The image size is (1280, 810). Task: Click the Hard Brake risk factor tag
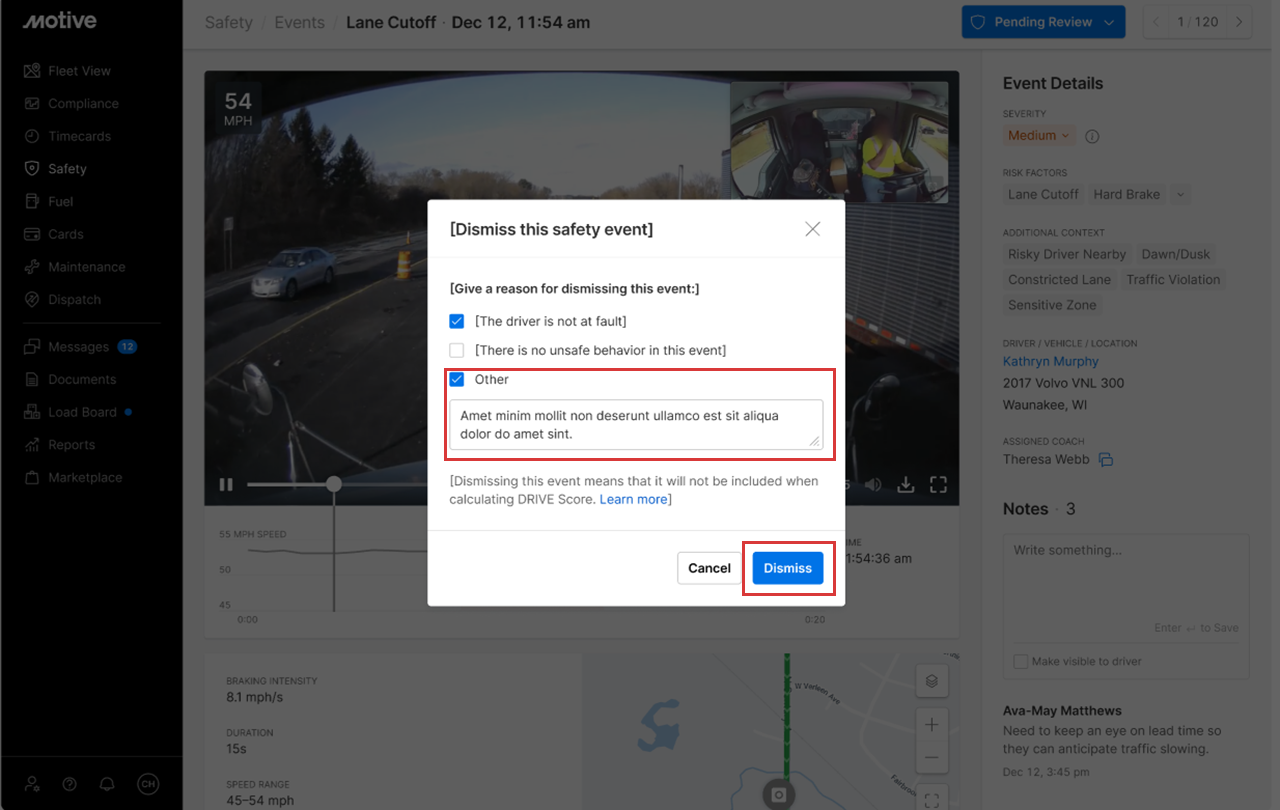click(x=1127, y=194)
